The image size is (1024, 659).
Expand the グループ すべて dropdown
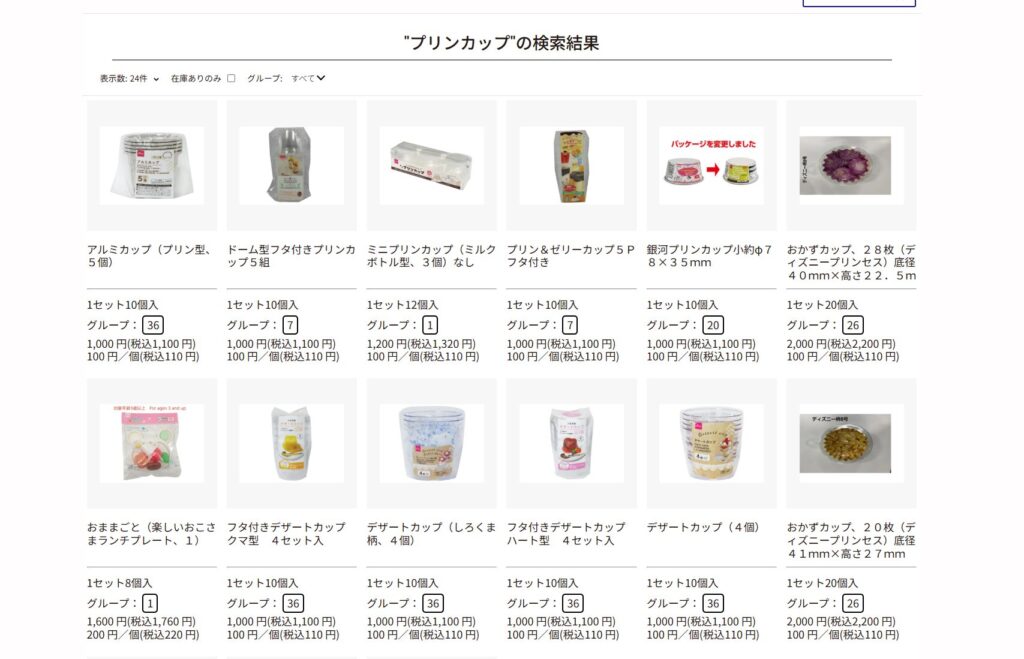pos(308,78)
